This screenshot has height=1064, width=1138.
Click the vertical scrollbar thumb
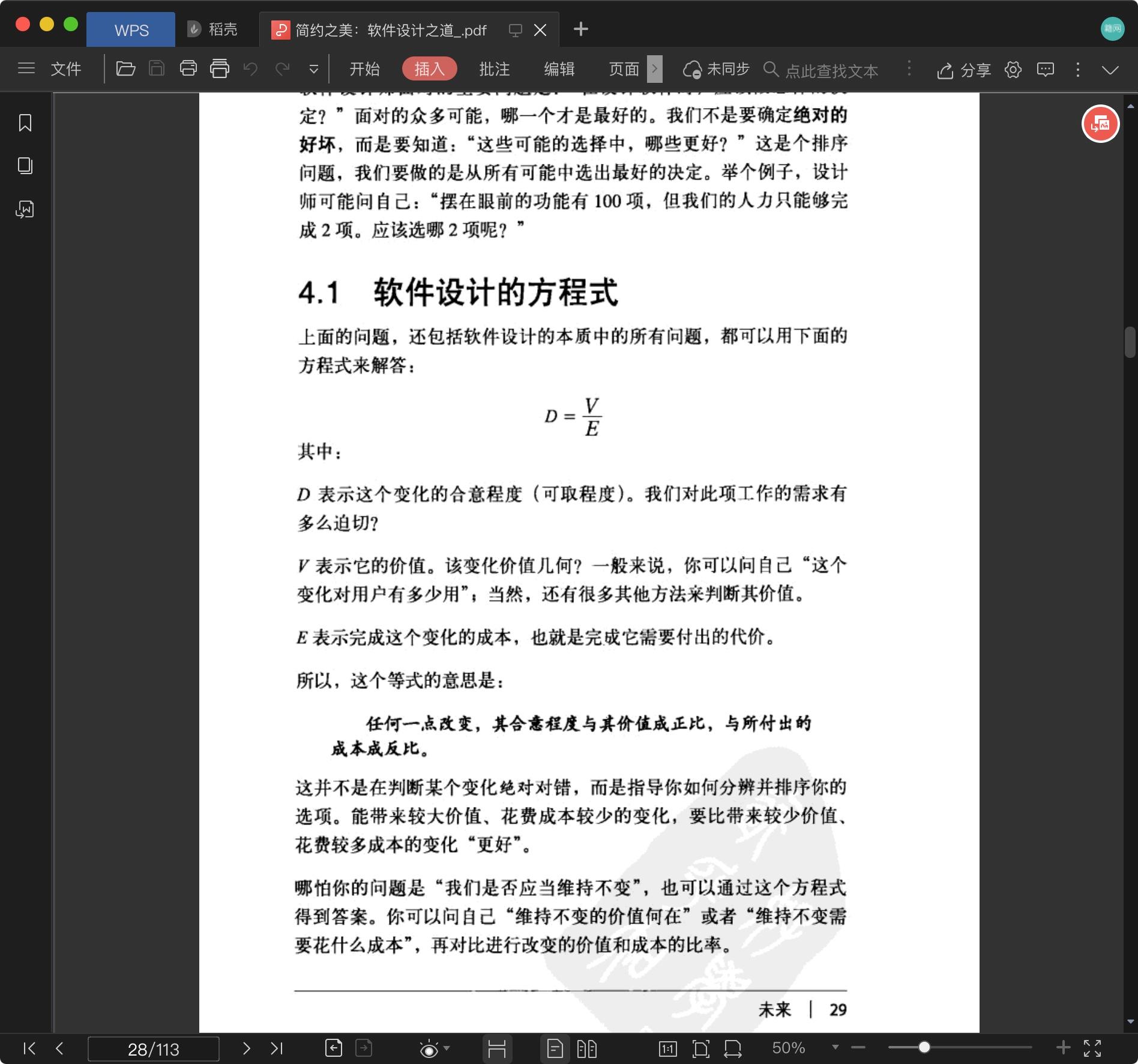(x=1130, y=342)
